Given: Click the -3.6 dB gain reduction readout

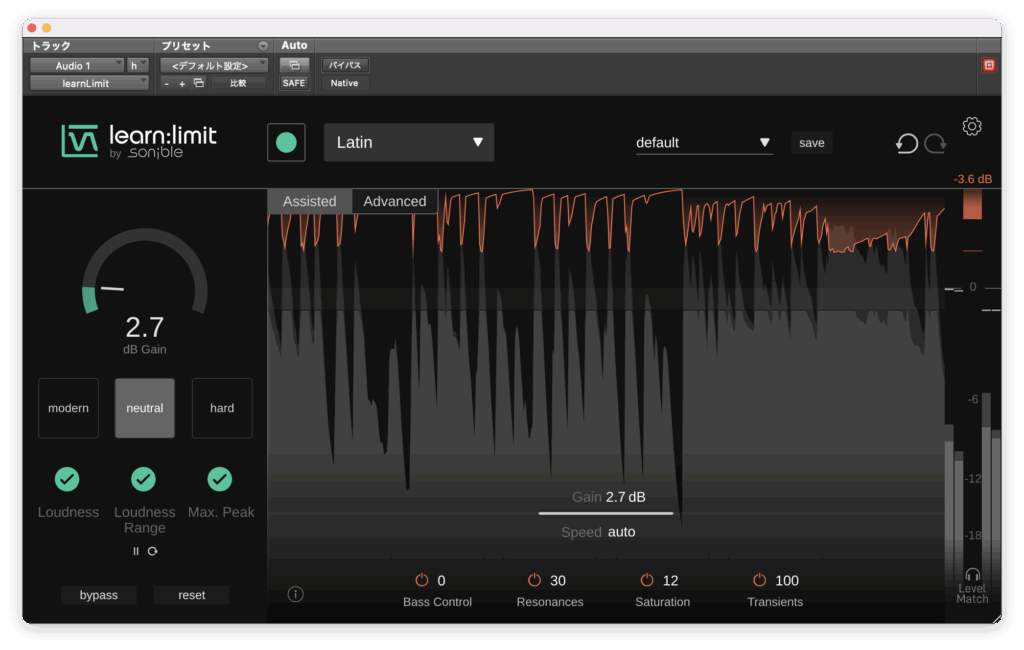Looking at the screenshot, I should pyautogui.click(x=972, y=179).
